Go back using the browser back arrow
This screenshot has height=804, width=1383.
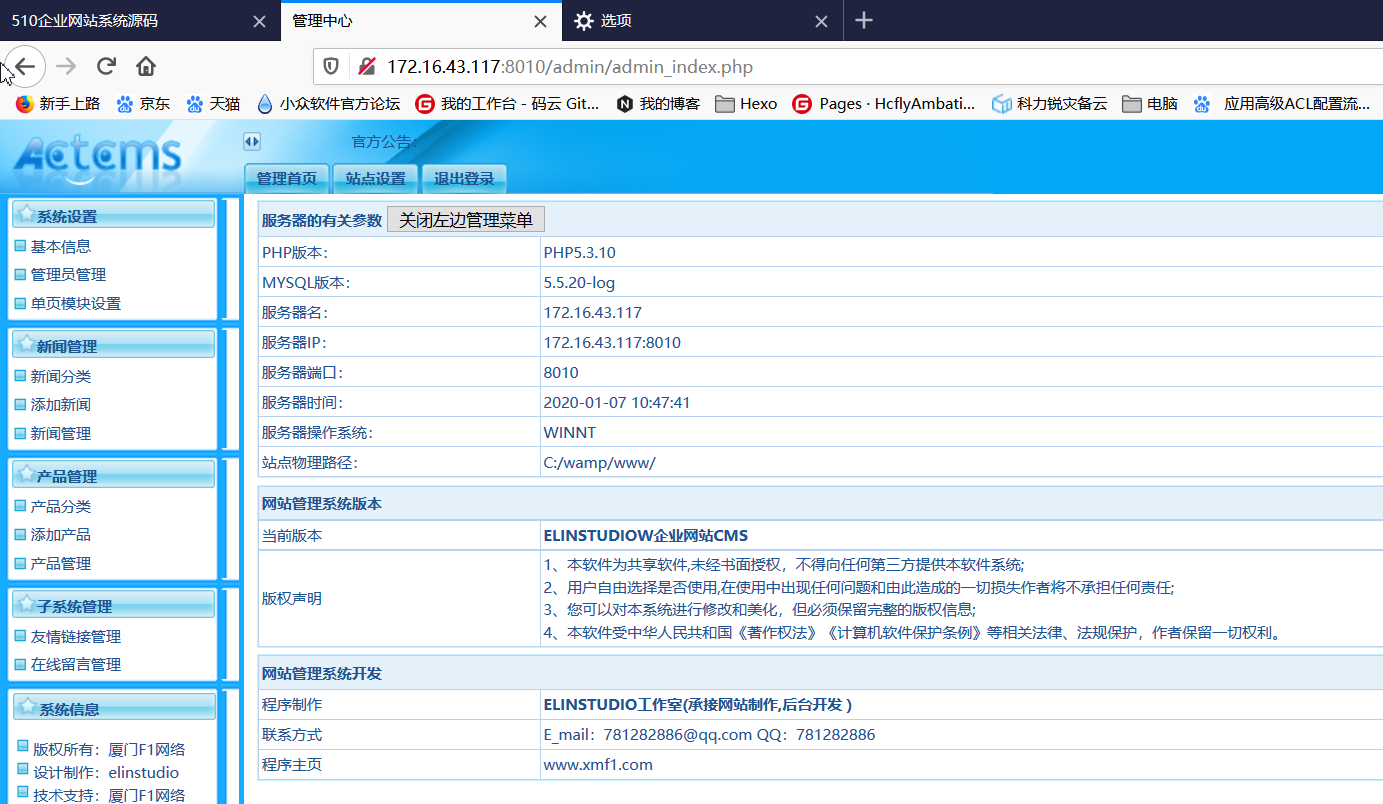pyautogui.click(x=25, y=67)
